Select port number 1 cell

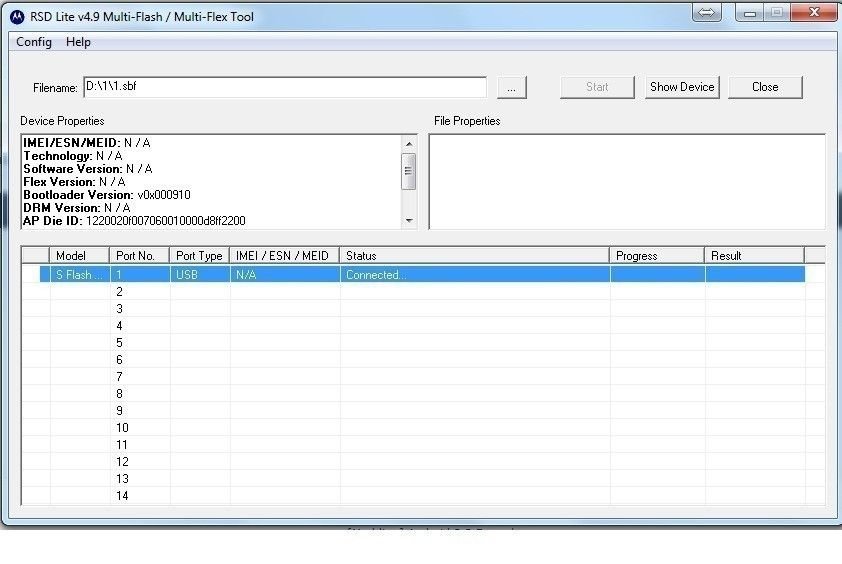tap(140, 274)
